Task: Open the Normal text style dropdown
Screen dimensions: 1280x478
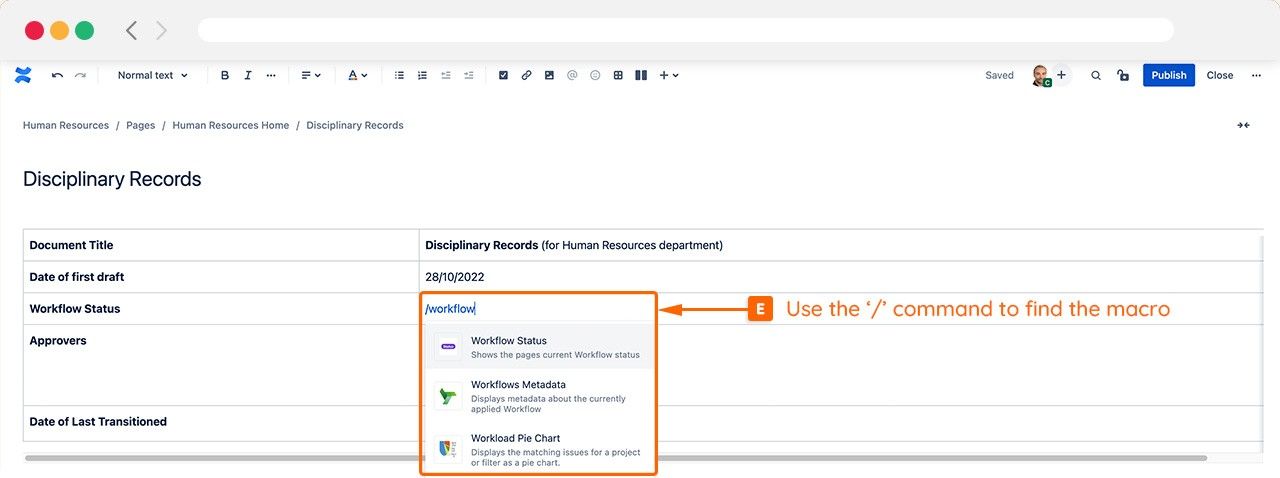Action: (x=152, y=75)
